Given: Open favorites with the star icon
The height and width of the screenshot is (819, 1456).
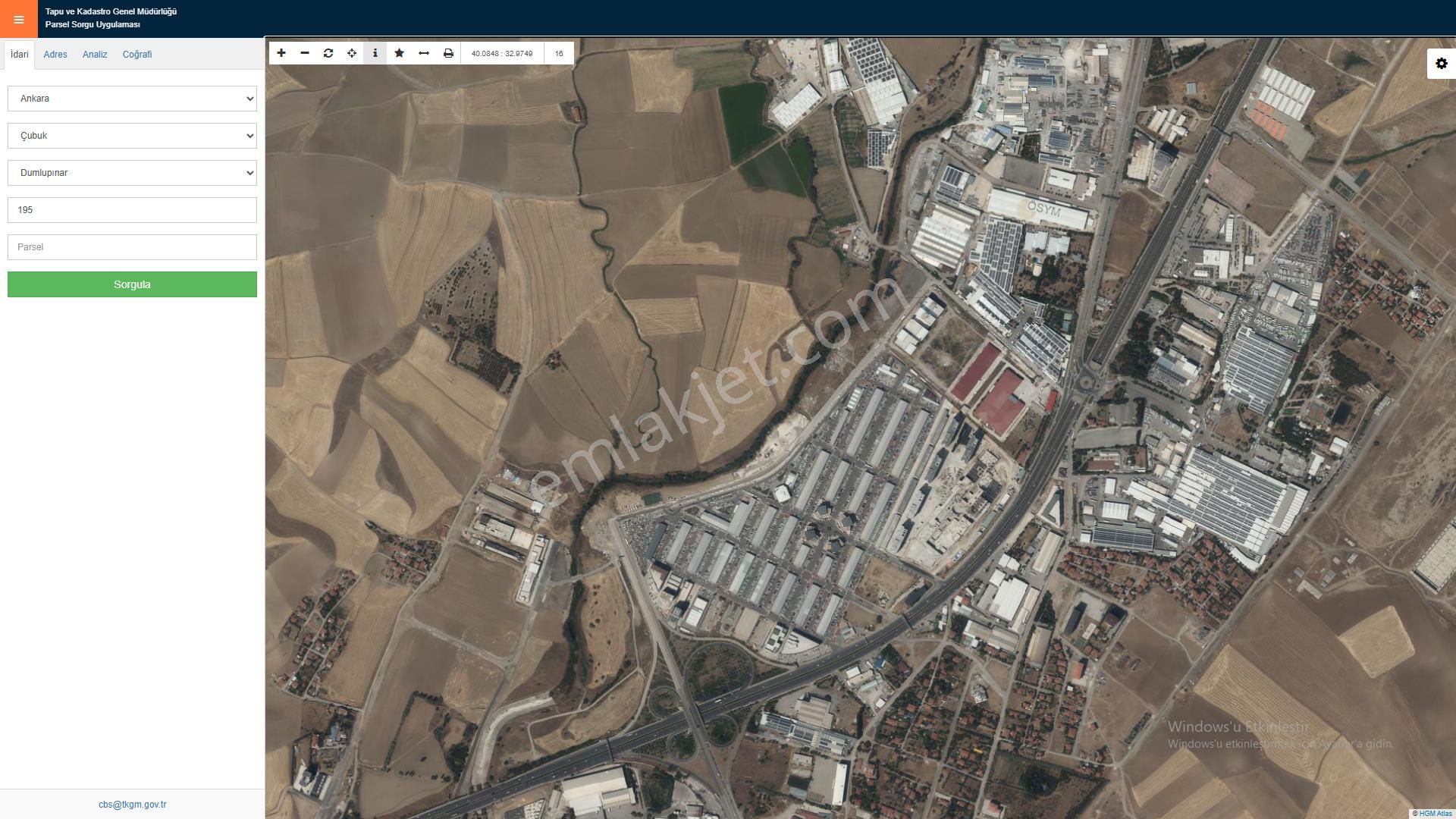Looking at the screenshot, I should (x=400, y=53).
